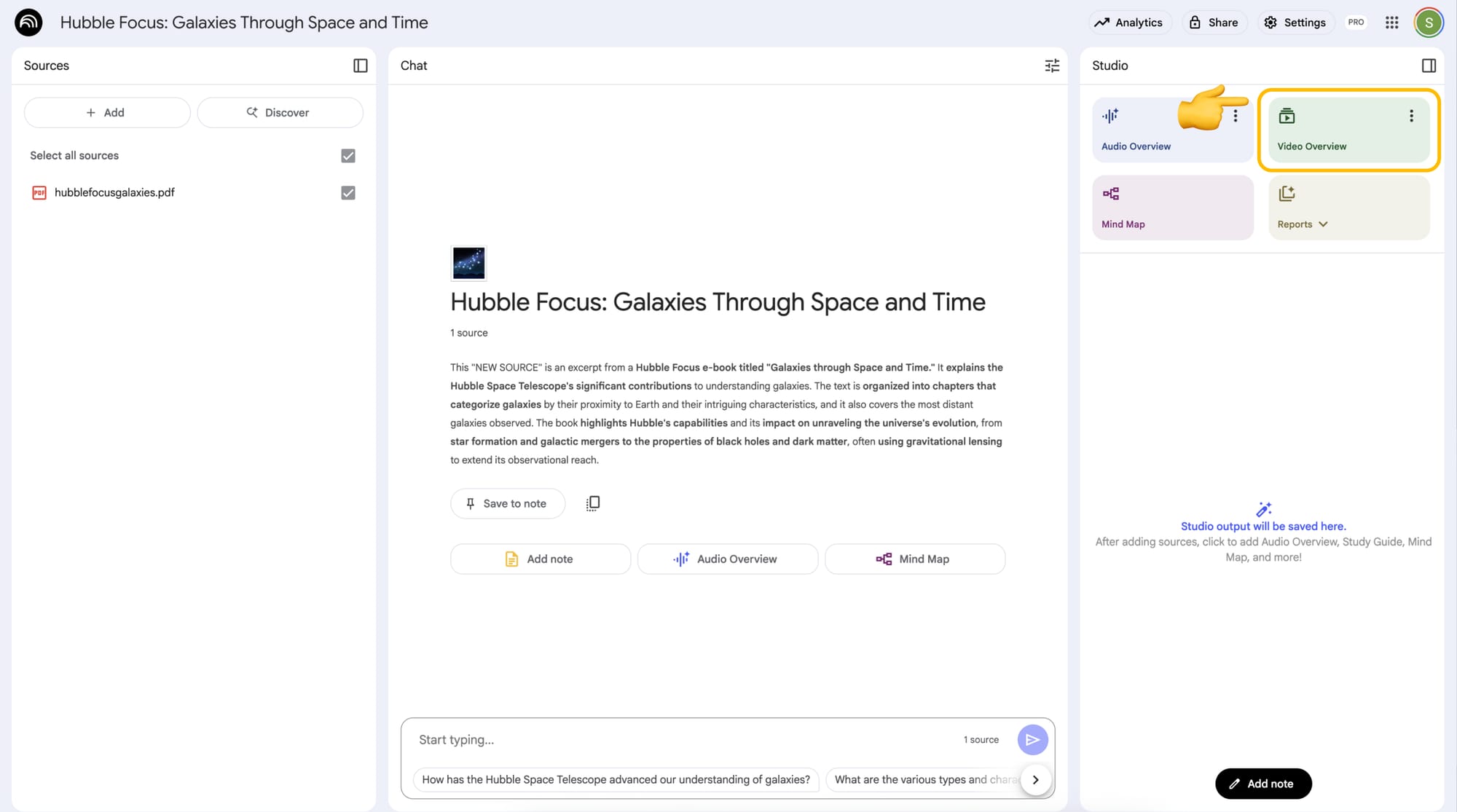Click '1 source' label in chat input
Screen dimensions: 1457x812
tap(981, 740)
